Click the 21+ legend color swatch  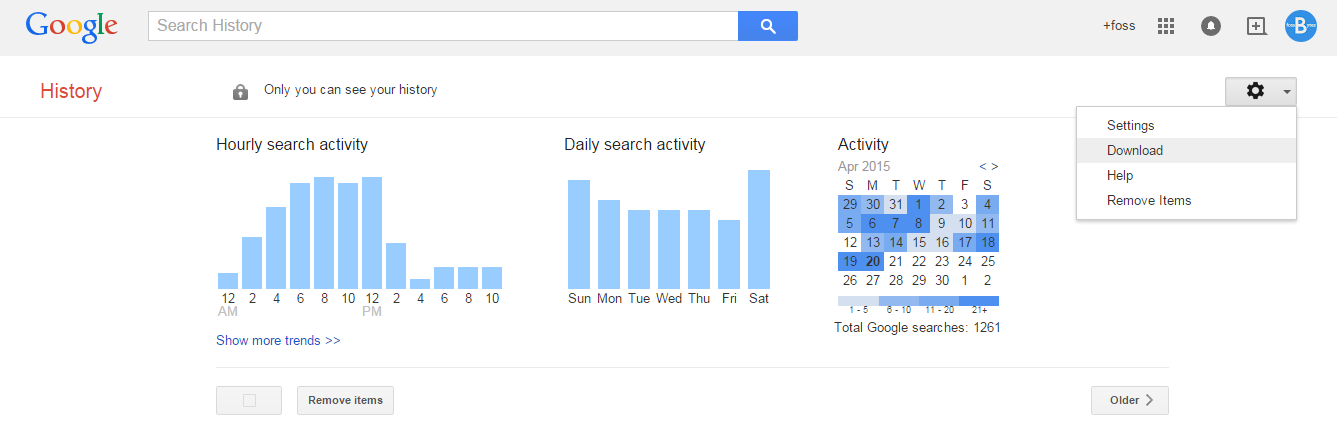978,301
